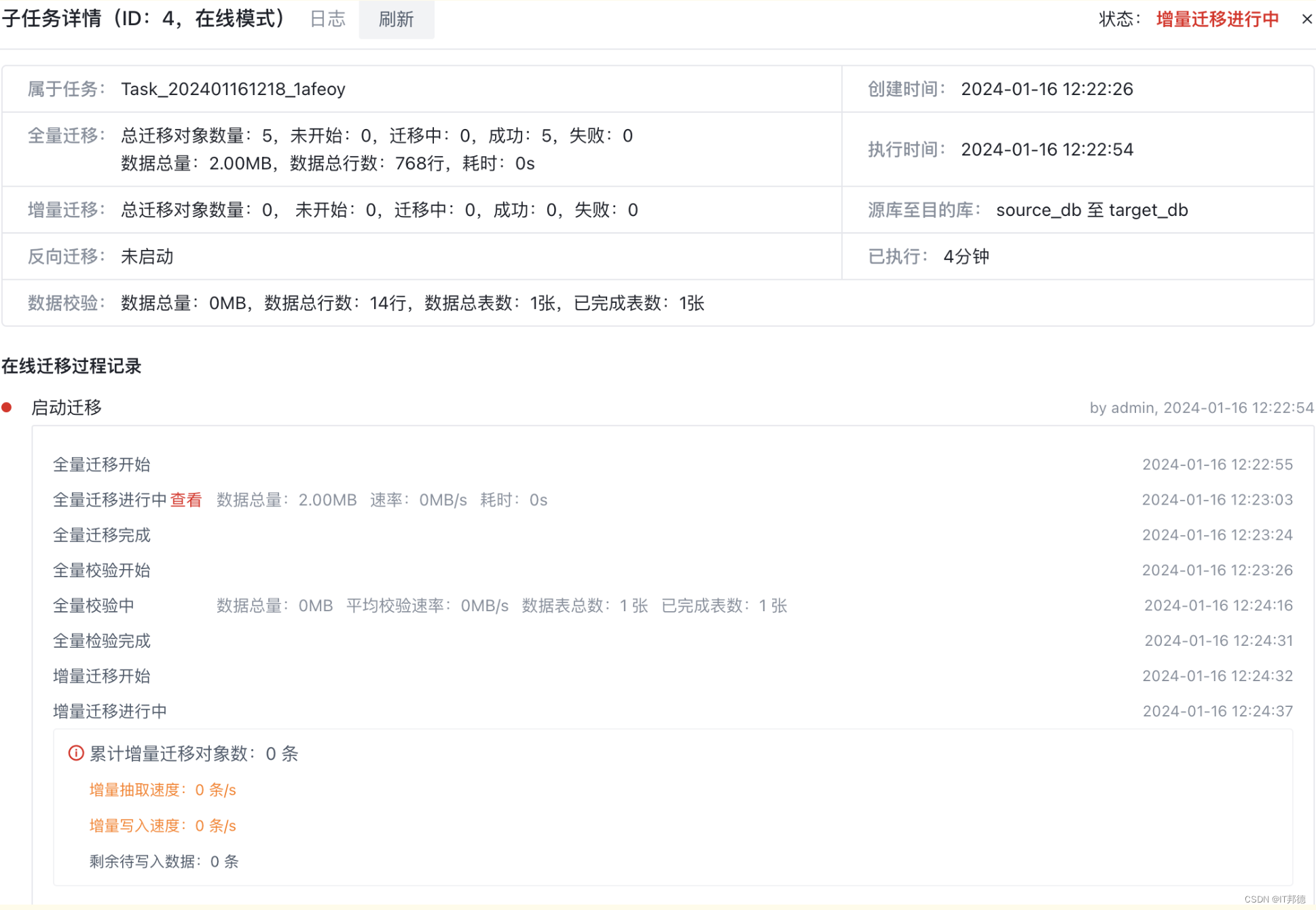Click the by admin, 2024-01-16 12:22:54 label
Screen dimensions: 1316x910
tap(1201, 407)
